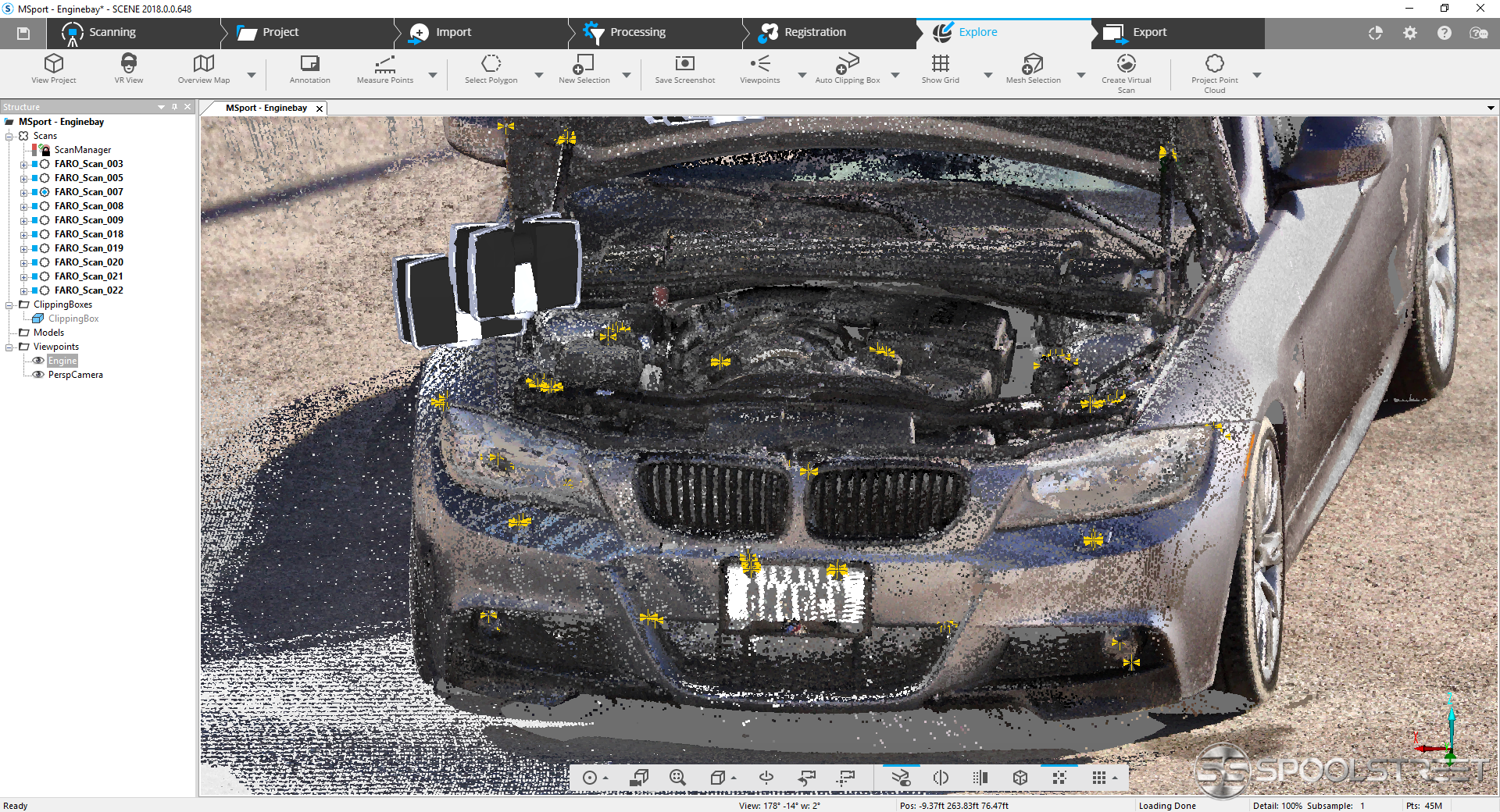The height and width of the screenshot is (812, 1500).
Task: Click the save disk icon
Action: pos(23,33)
